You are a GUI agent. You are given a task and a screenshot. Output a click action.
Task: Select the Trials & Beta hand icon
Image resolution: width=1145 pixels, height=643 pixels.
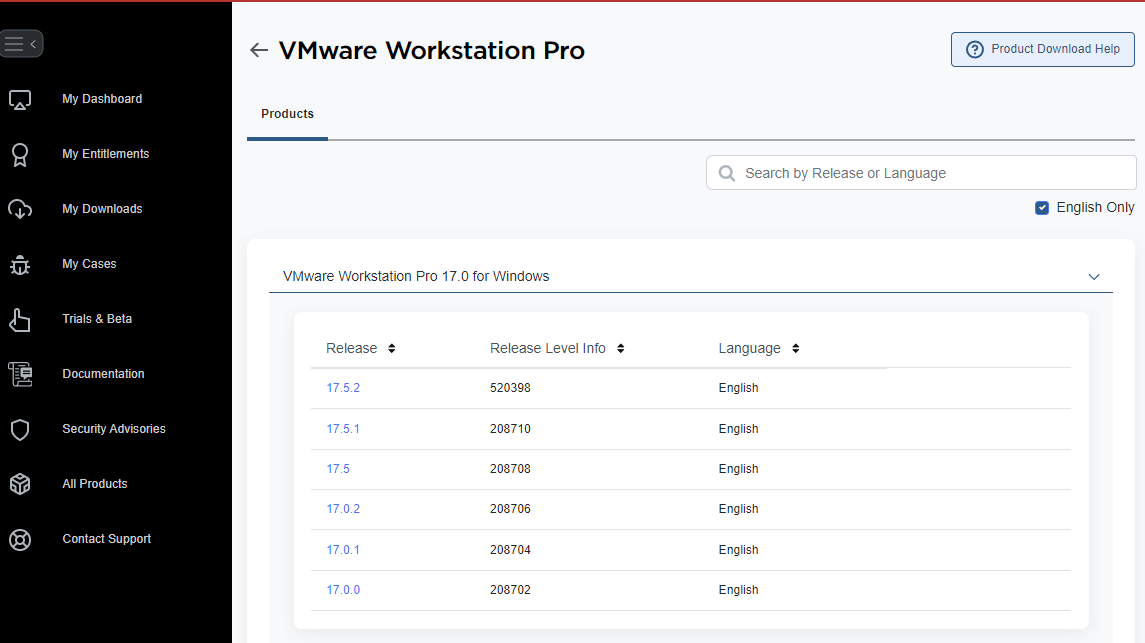[x=20, y=319]
